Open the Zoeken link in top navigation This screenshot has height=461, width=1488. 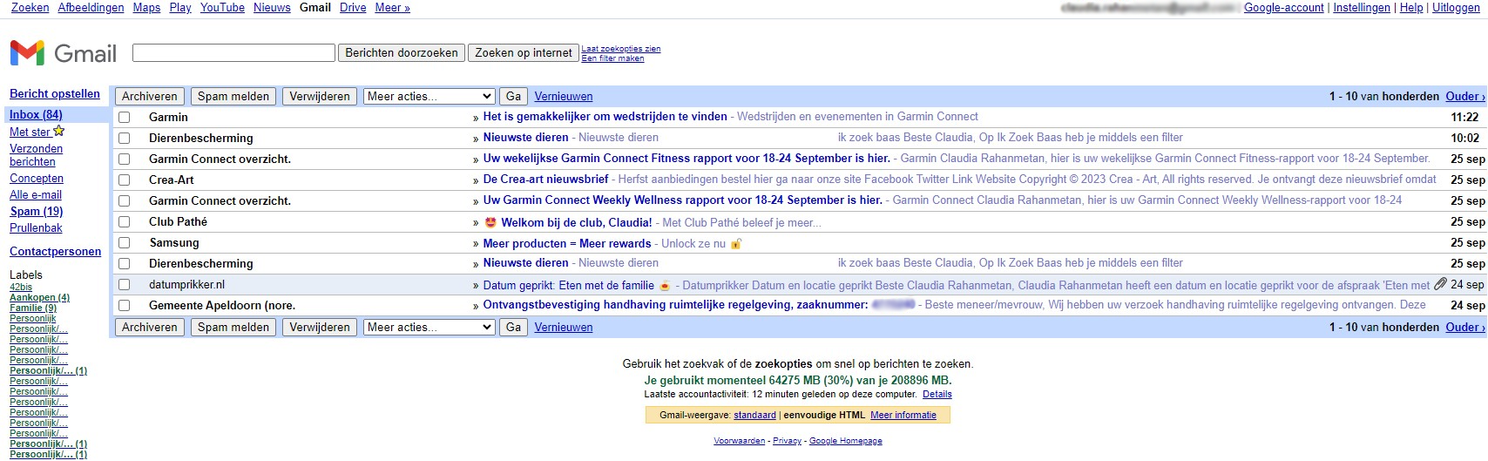29,7
